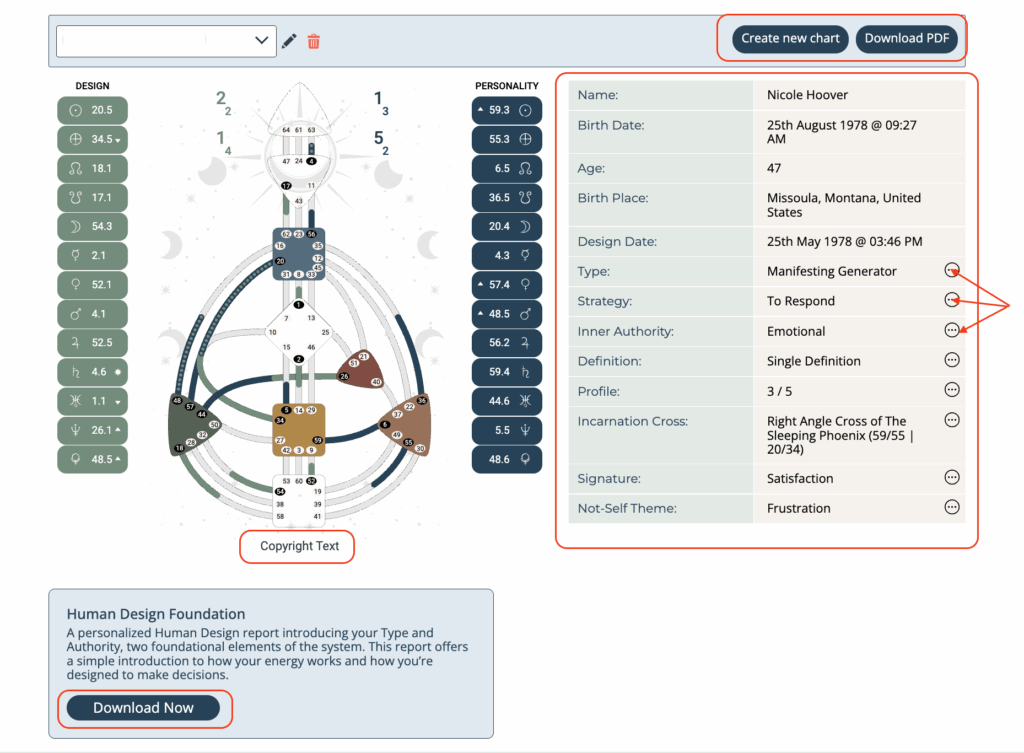This screenshot has height=753, width=1024.
Task: Select Personality Sun gate 59.3
Action: tap(506, 110)
